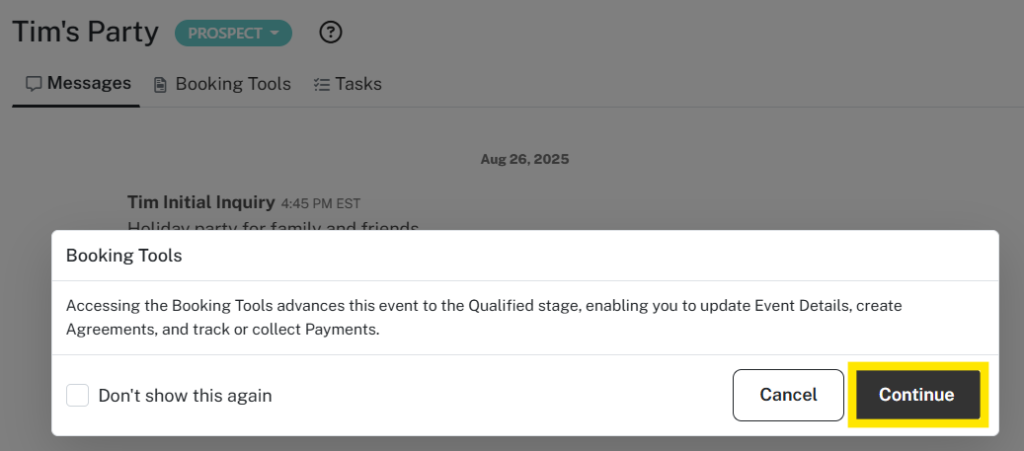The width and height of the screenshot is (1024, 451).
Task: Click the Aug 26, 2025 date separator
Action: 525,159
